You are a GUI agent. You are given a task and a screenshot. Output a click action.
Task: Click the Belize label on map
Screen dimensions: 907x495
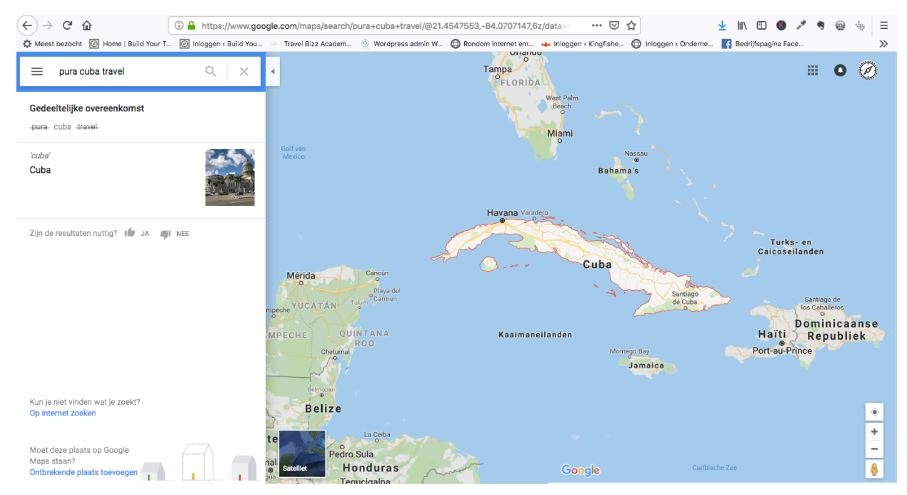pos(323,408)
